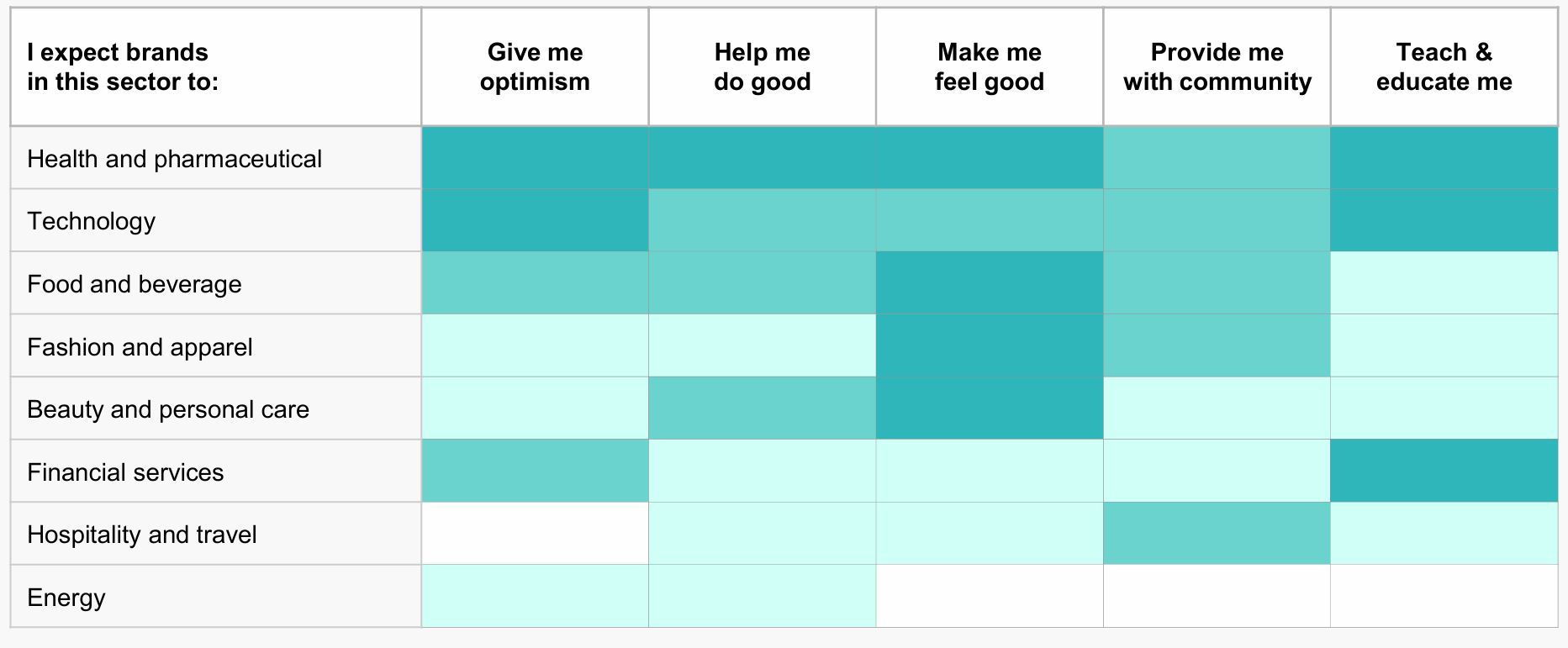Click the "Food and beverage" row label
Image resolution: width=1568 pixels, height=648 pixels.
click(x=135, y=284)
